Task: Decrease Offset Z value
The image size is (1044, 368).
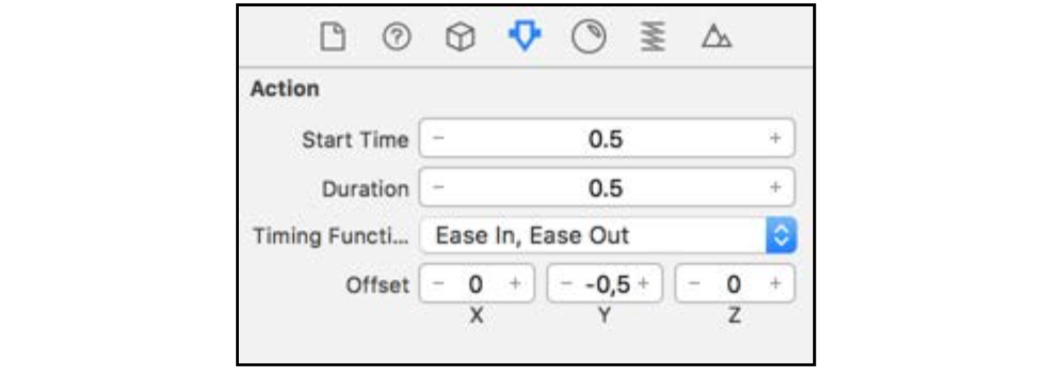Action: click(694, 283)
